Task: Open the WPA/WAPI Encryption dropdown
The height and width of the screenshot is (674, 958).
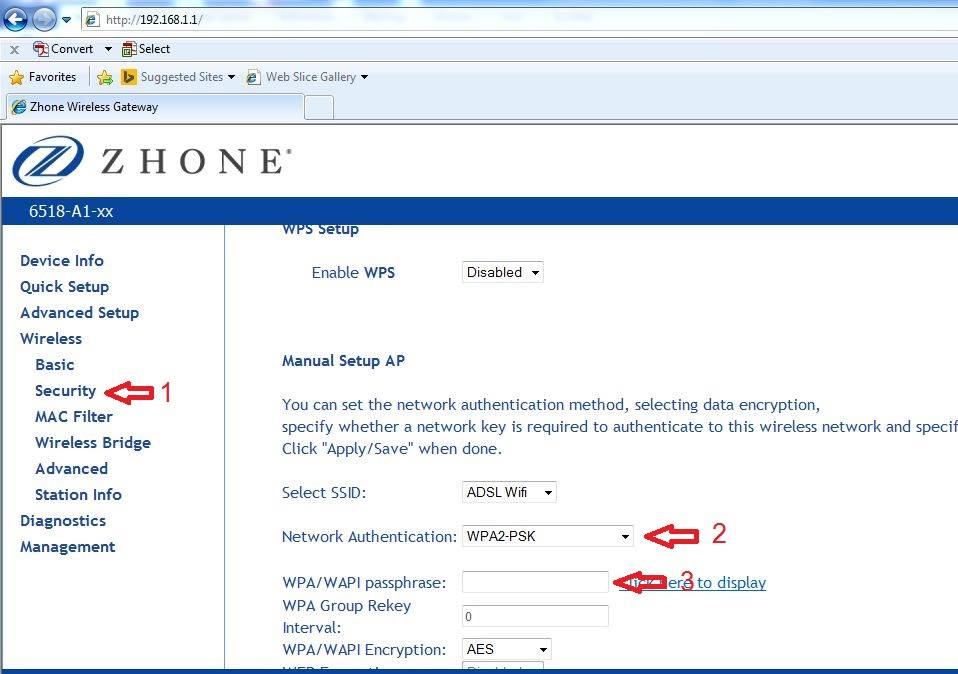Action: tap(506, 649)
